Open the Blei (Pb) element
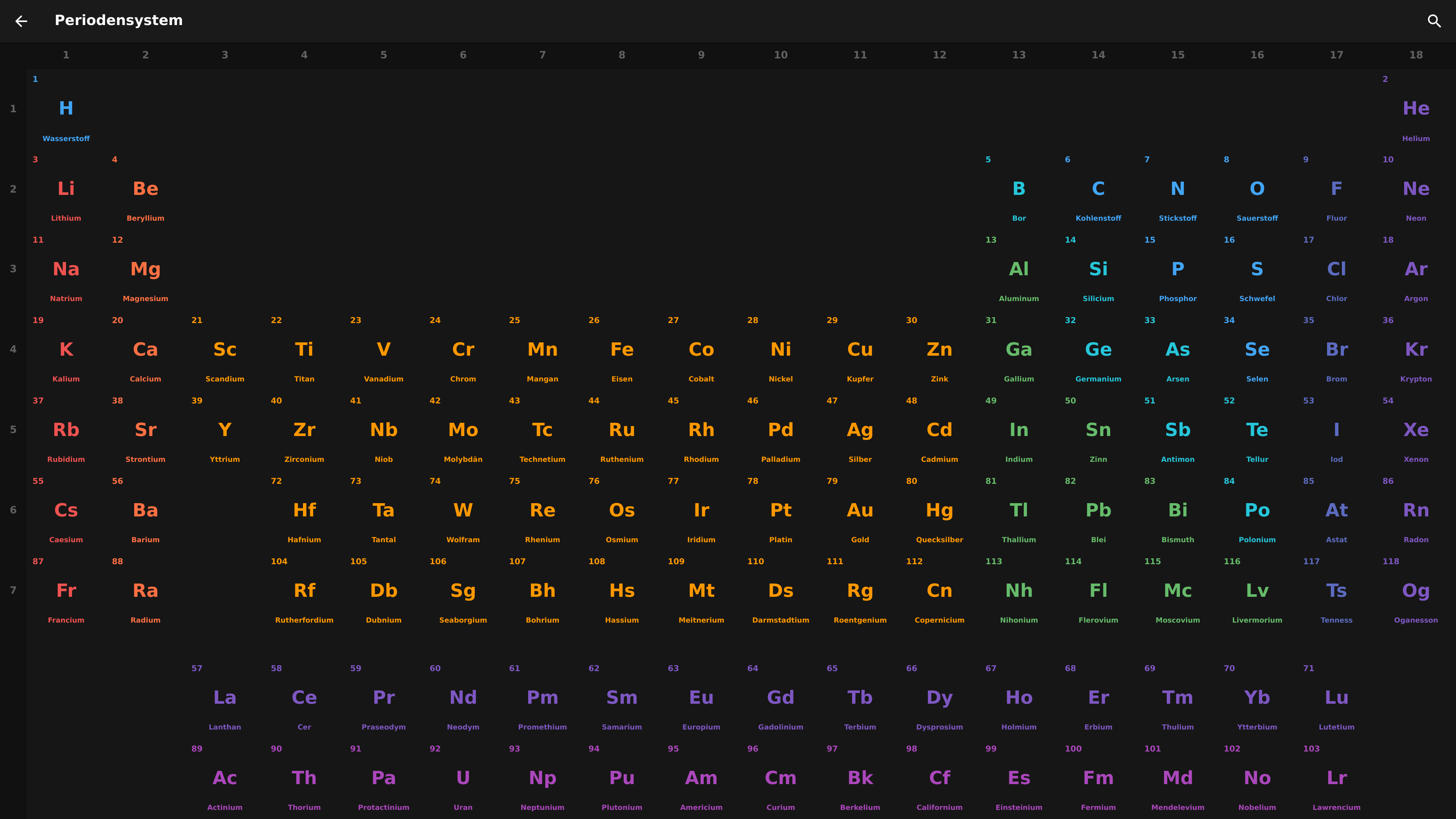The height and width of the screenshot is (819, 1456). 1098,510
